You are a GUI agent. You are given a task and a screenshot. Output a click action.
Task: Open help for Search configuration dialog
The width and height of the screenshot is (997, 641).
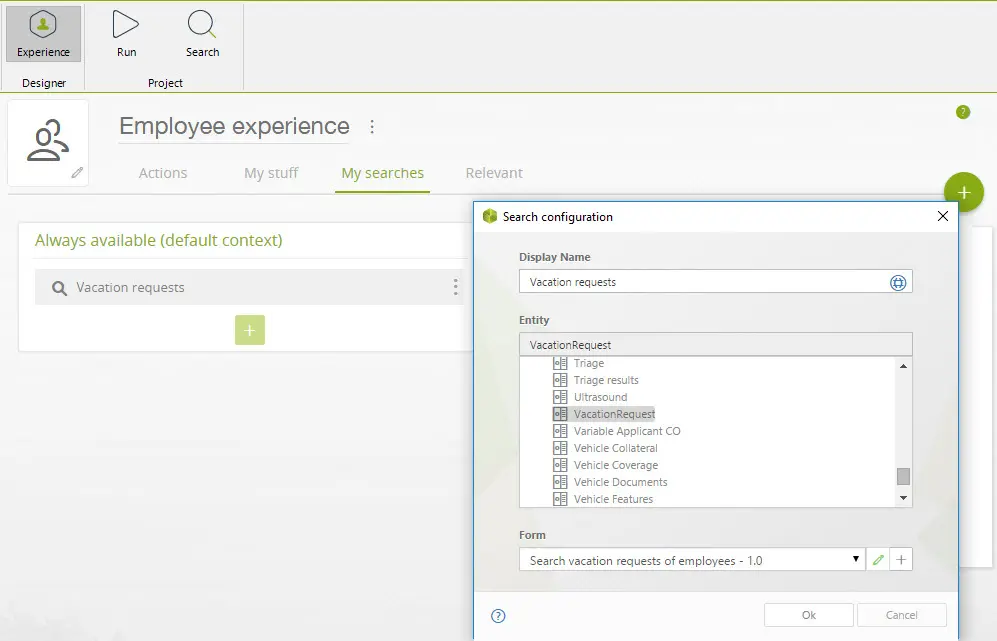pos(498,616)
